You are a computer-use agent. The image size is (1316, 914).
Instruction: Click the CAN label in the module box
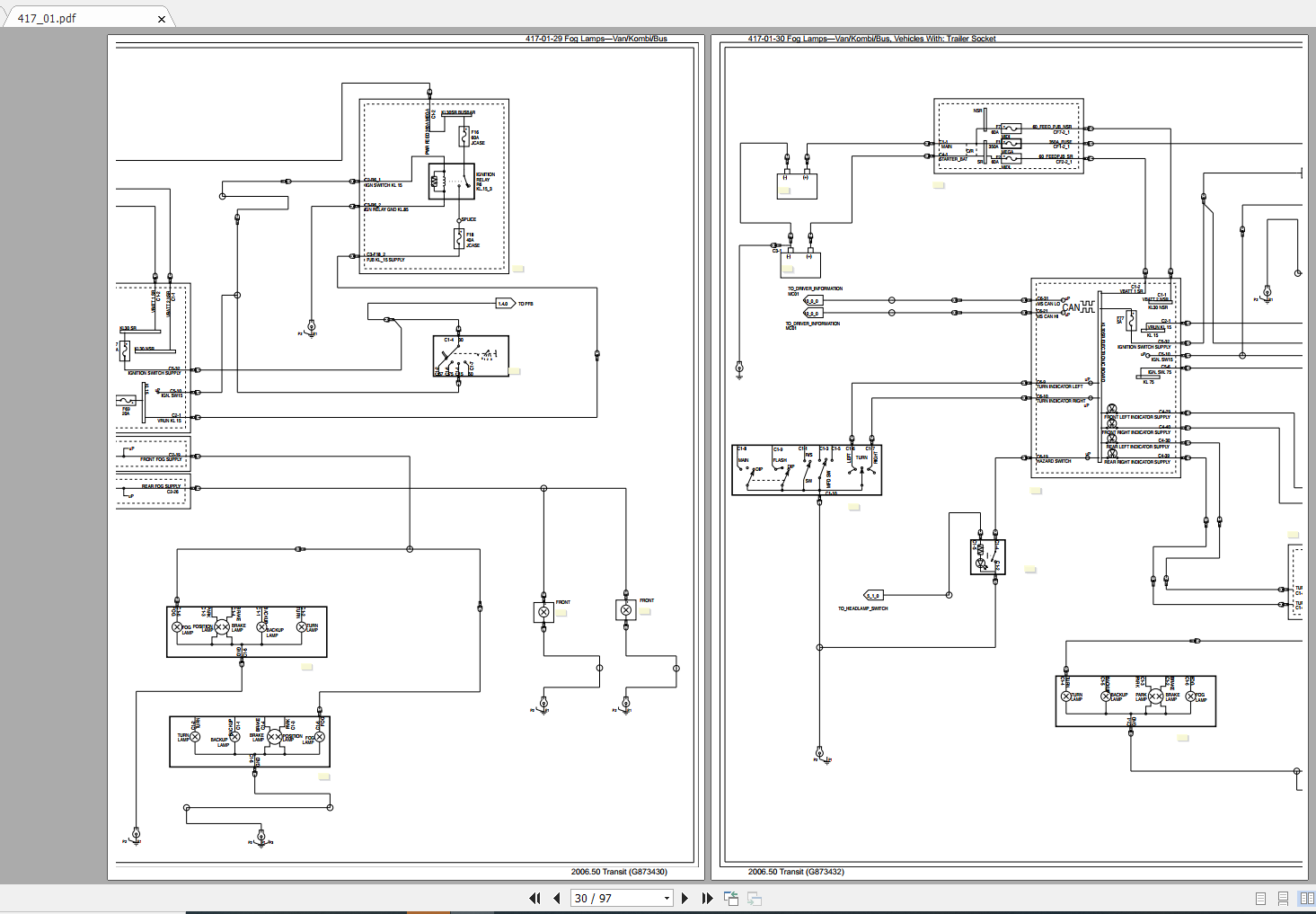1072,307
